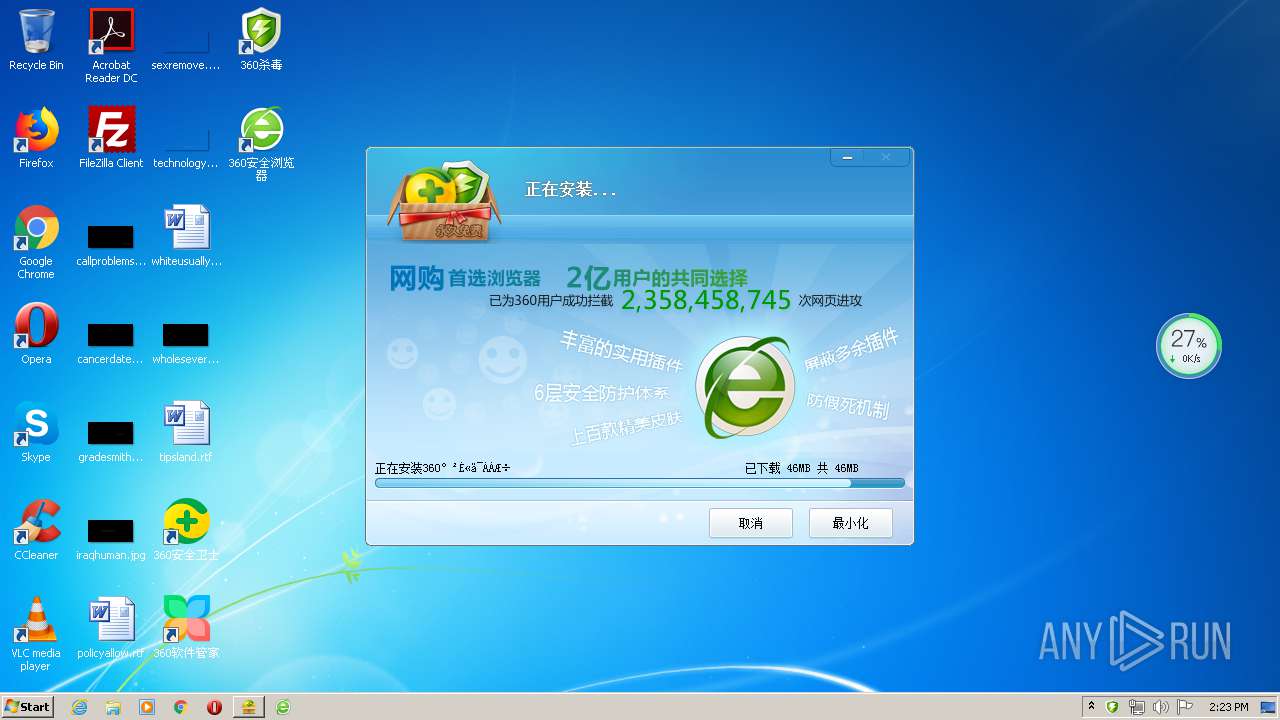Open 360安全卫士 desktop shortcut

point(186,530)
